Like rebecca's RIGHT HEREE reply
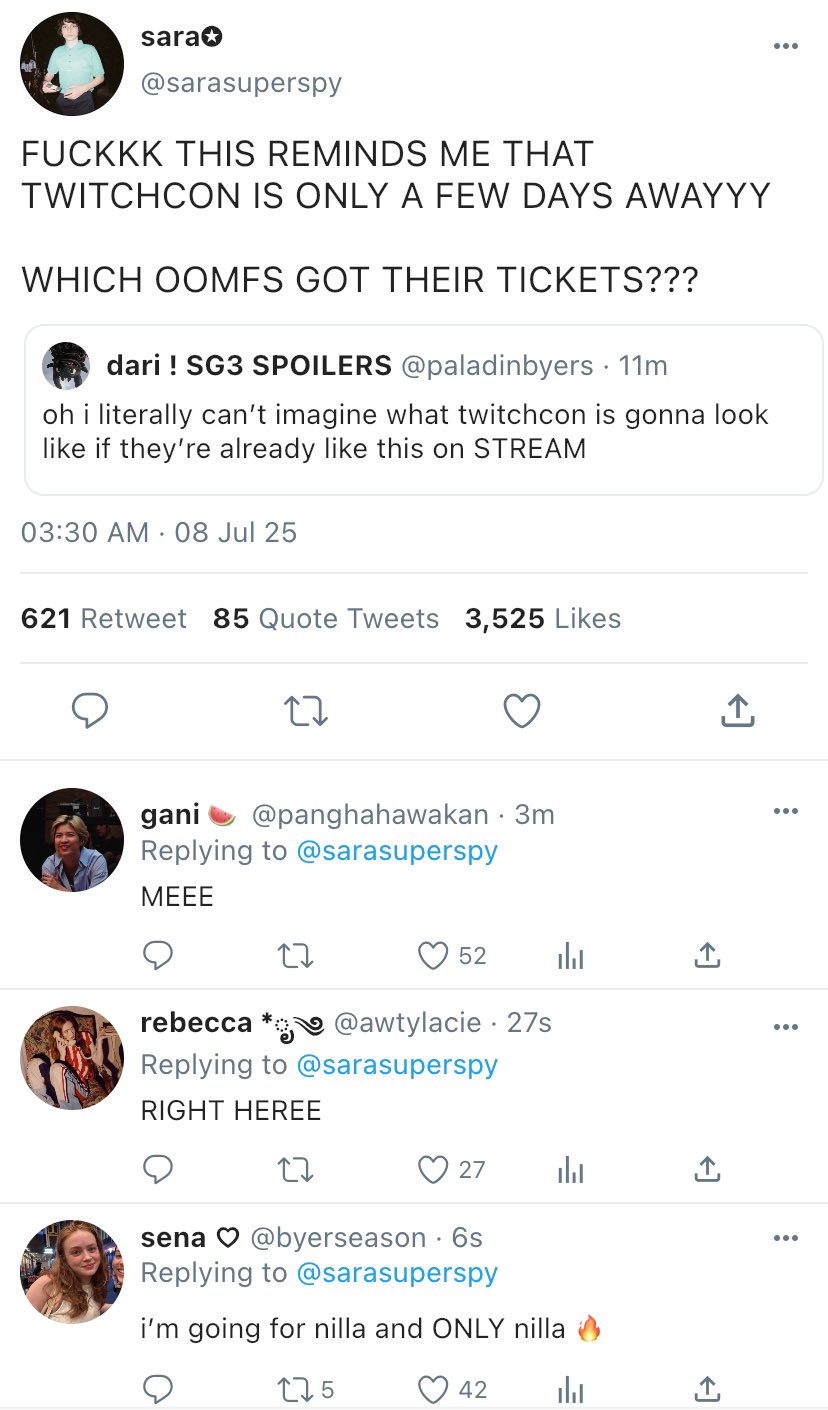828x1410 pixels. point(433,1169)
